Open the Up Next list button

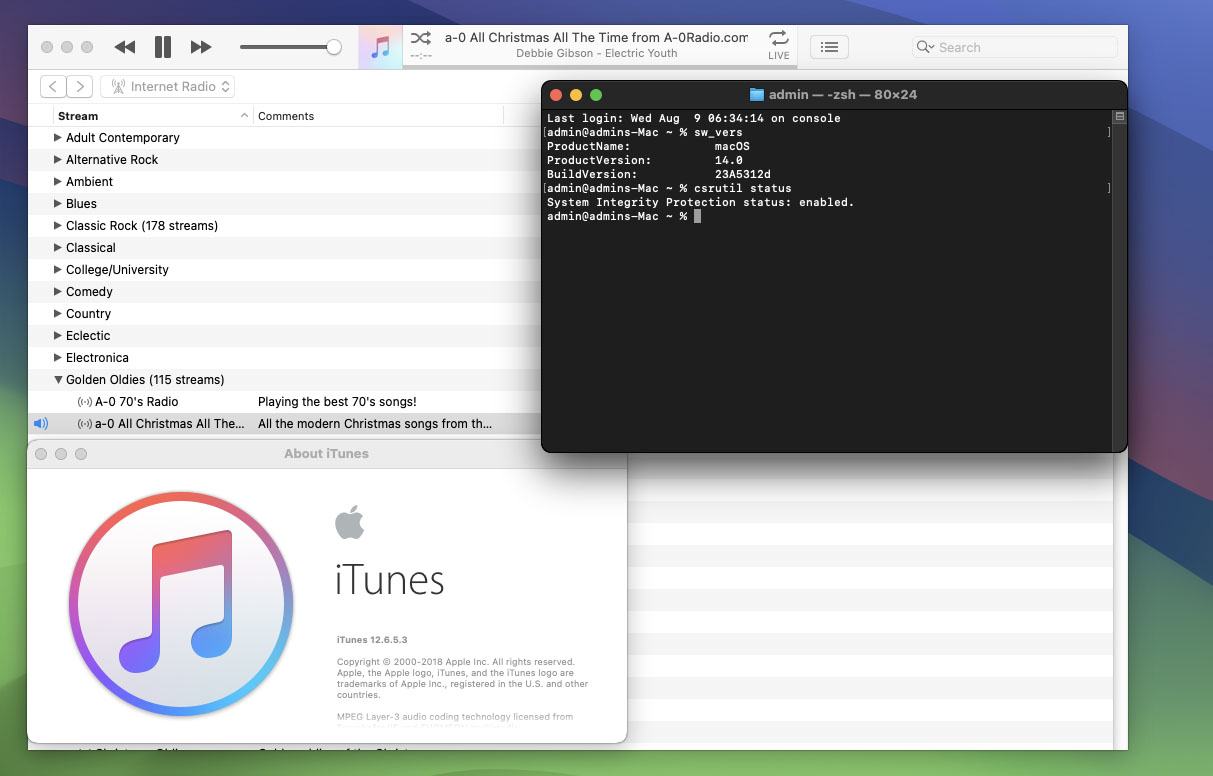click(x=829, y=47)
